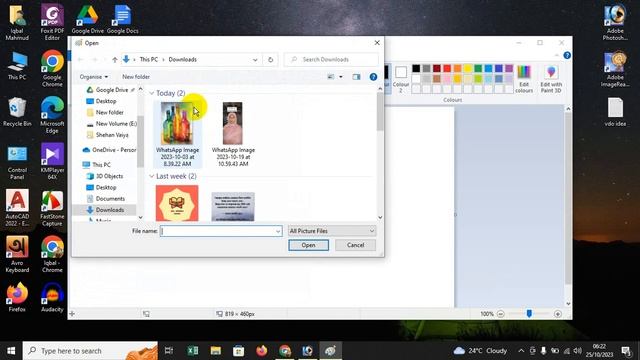Click Downloads in address path
Screen dimensions: 640x360
click(182, 60)
